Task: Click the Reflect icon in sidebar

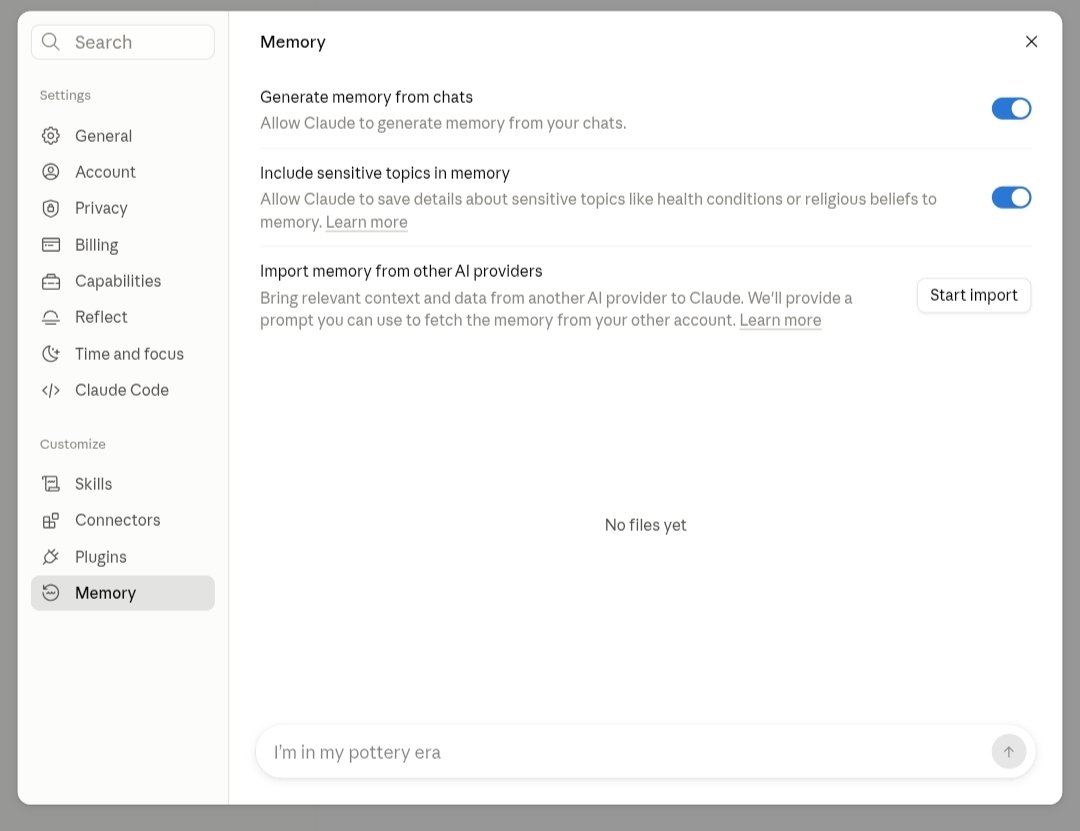Action: click(x=50, y=317)
